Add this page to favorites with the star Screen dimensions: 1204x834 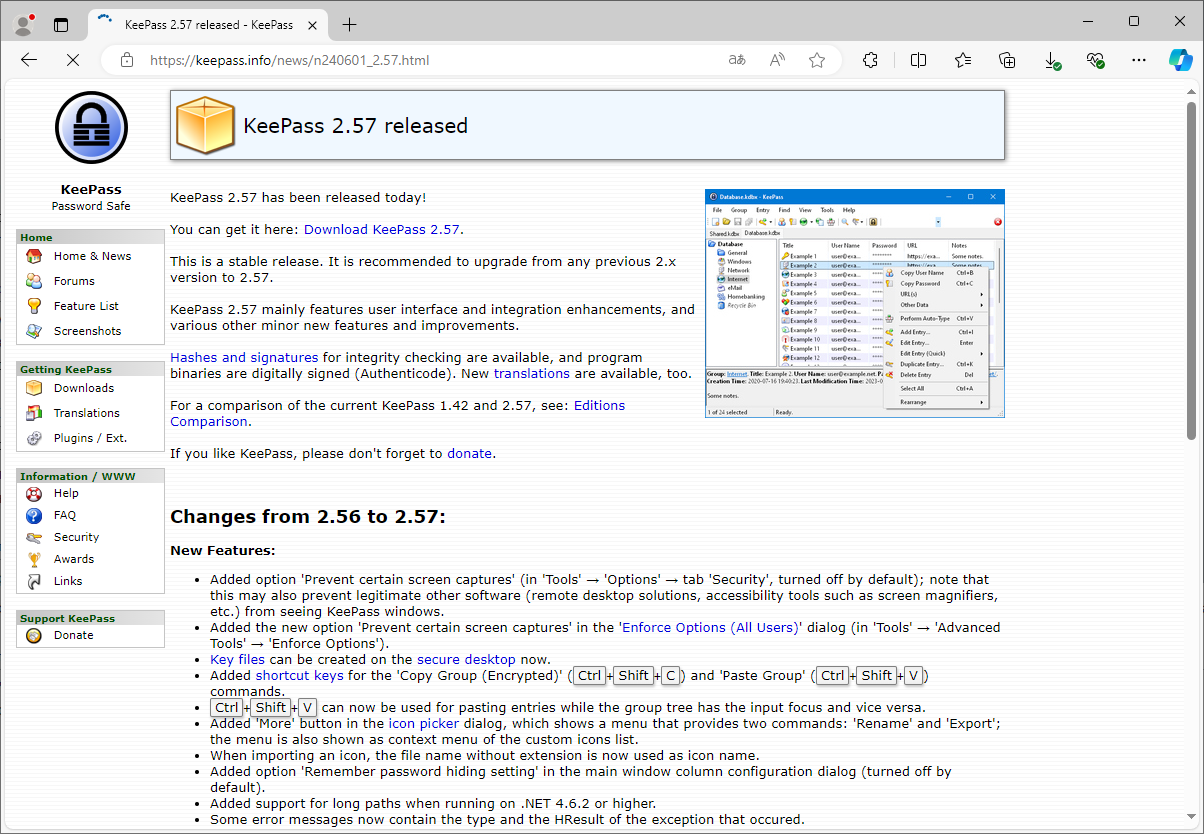click(x=817, y=60)
